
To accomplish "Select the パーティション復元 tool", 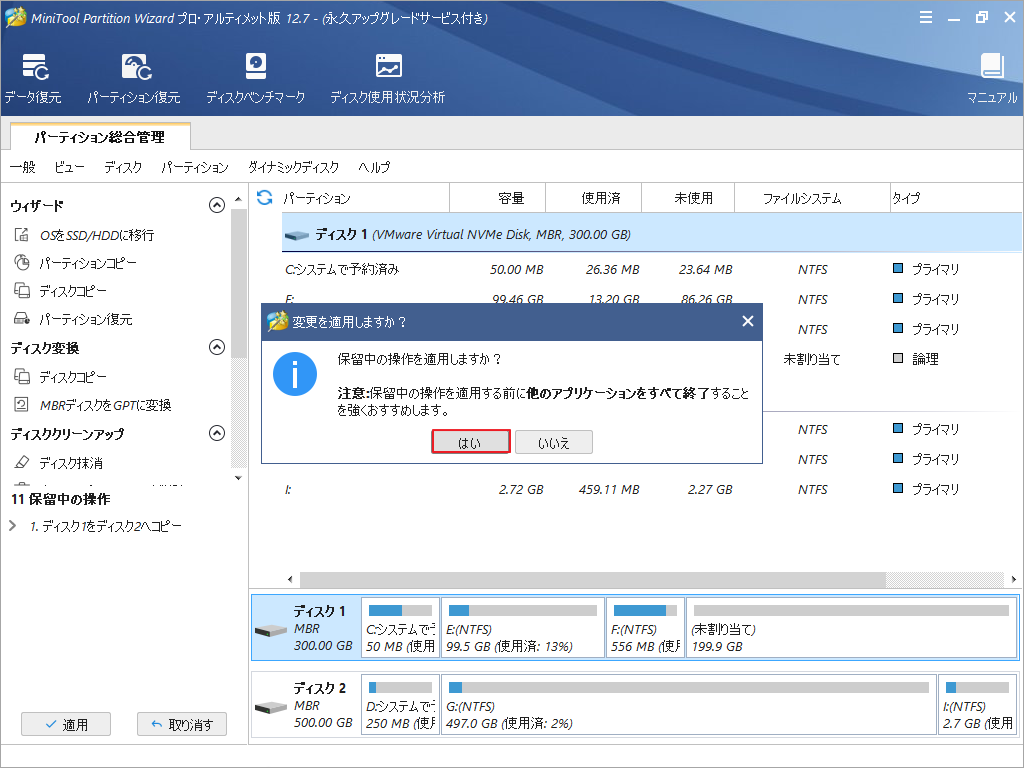I will coord(135,77).
